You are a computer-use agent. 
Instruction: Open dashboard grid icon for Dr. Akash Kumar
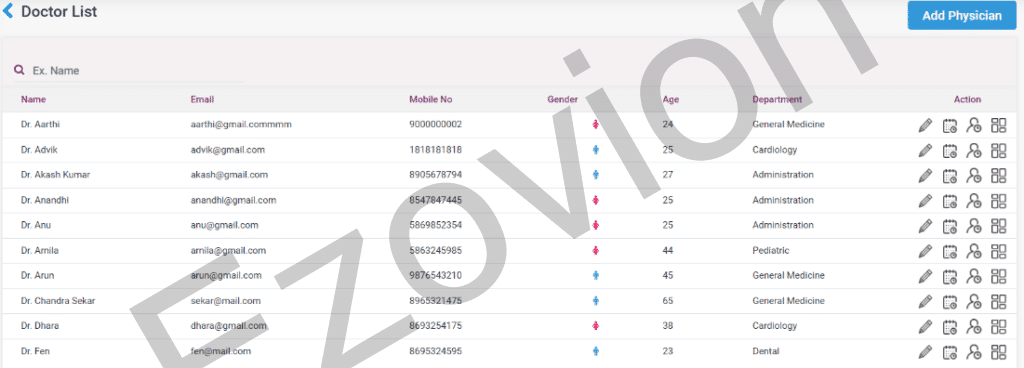pos(999,175)
